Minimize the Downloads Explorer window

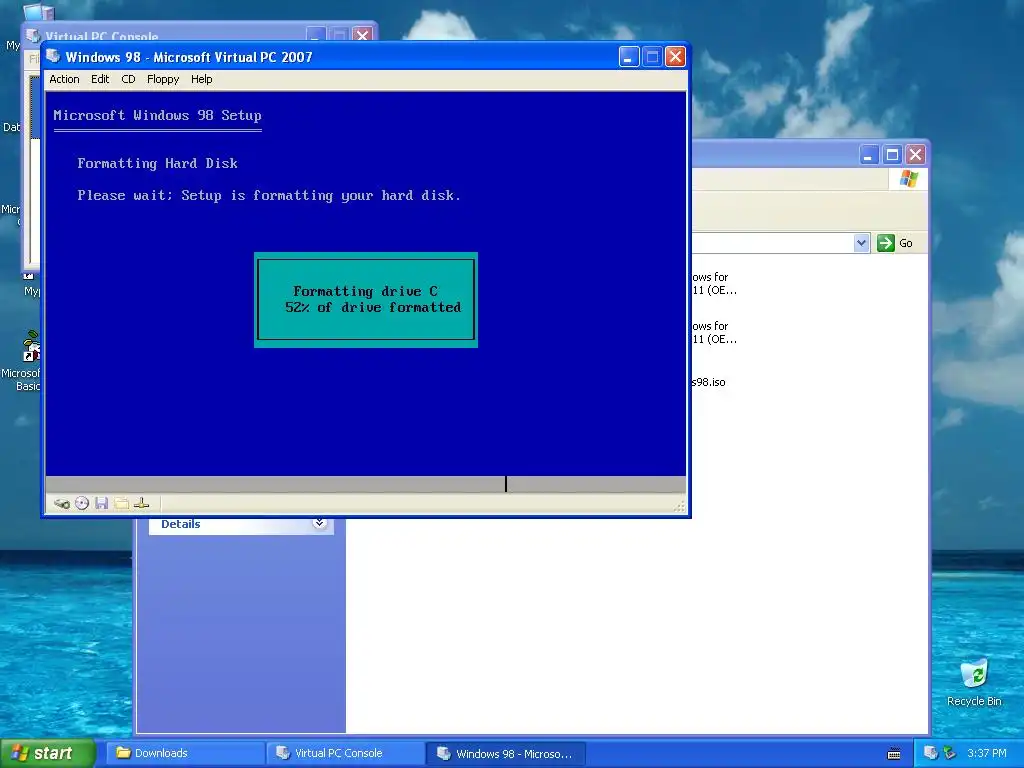pos(869,155)
